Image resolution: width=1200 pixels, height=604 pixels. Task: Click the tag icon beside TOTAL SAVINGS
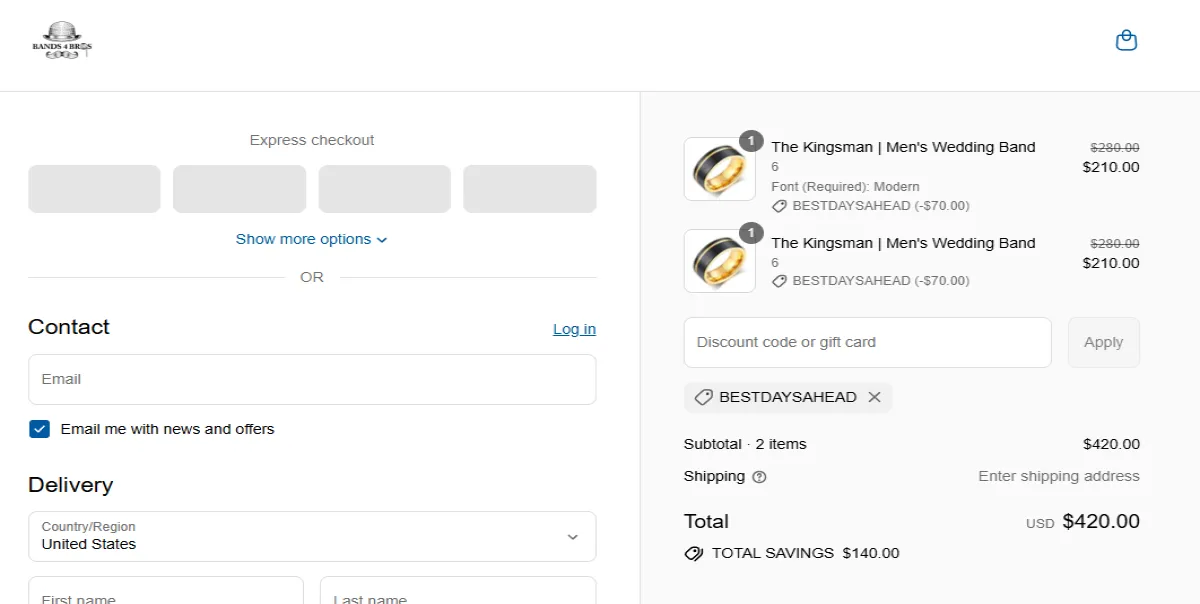[x=693, y=553]
